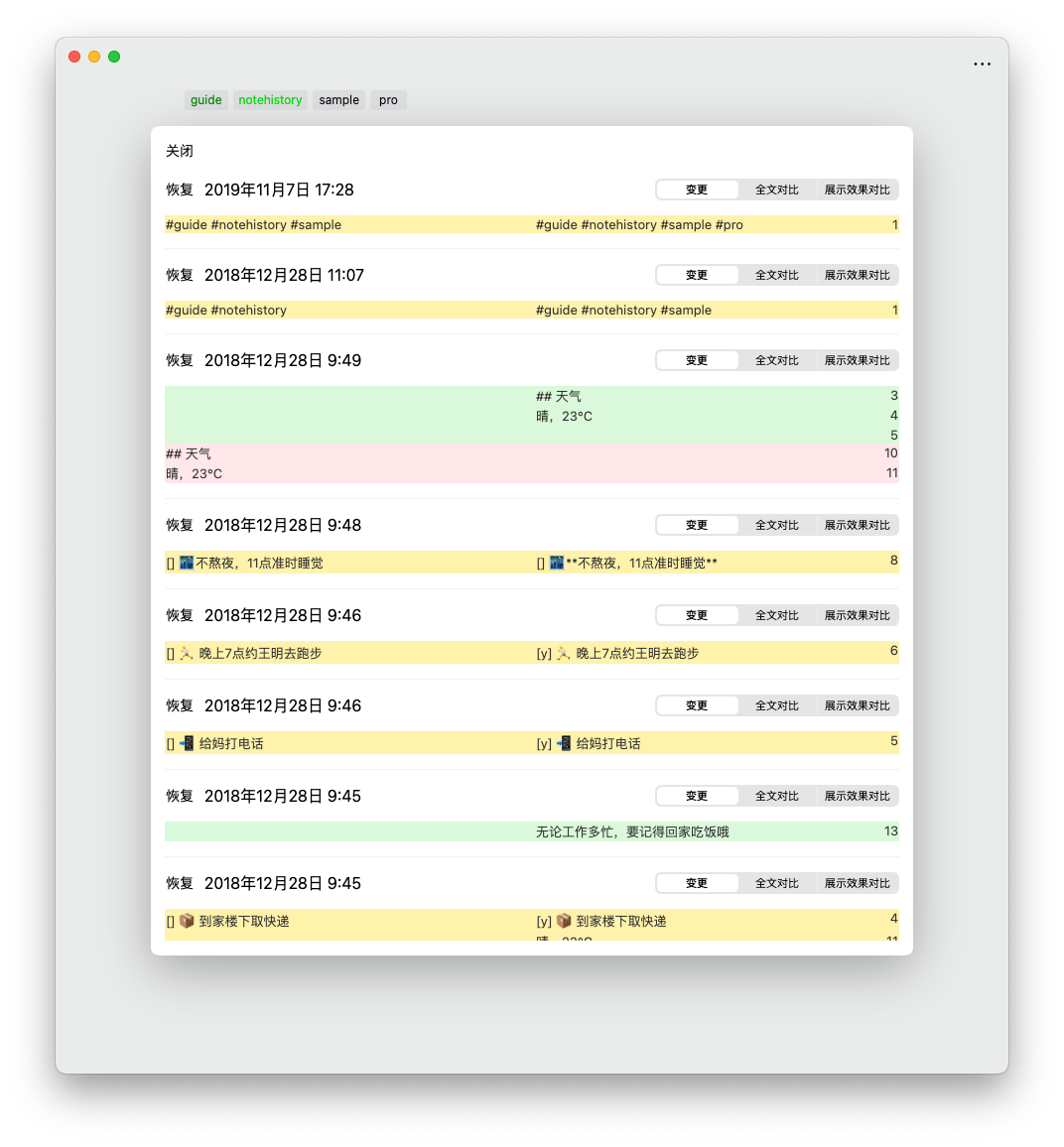
Task: Select the sample tag
Action: click(338, 100)
